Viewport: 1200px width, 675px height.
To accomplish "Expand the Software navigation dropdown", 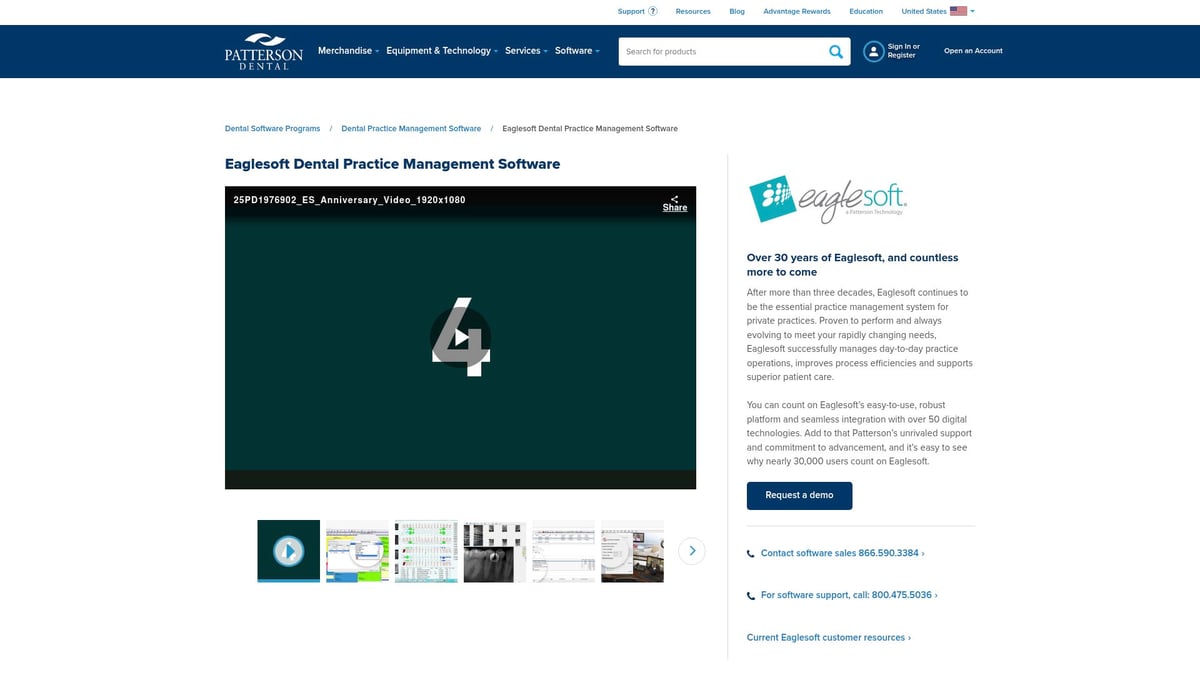I will click(x=576, y=50).
